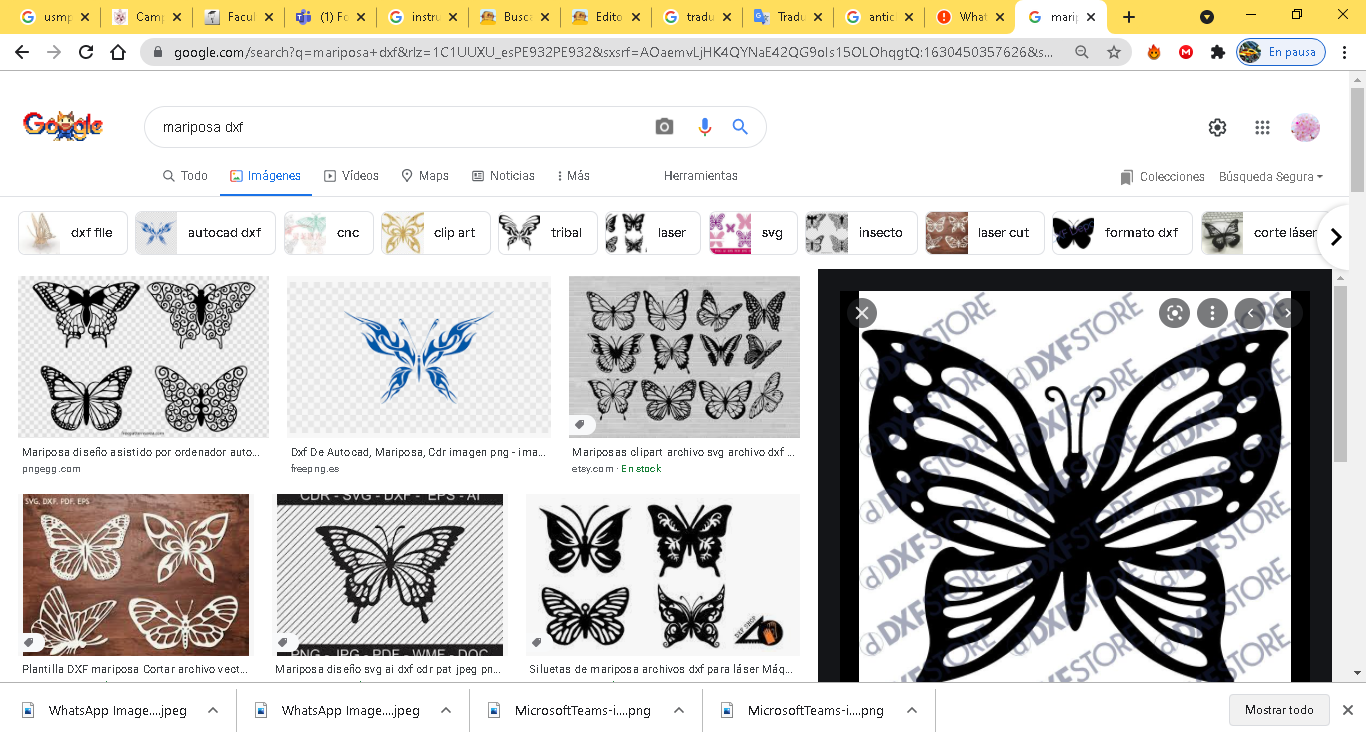
Task: Select the formato dxf filter chip
Action: tap(1122, 233)
